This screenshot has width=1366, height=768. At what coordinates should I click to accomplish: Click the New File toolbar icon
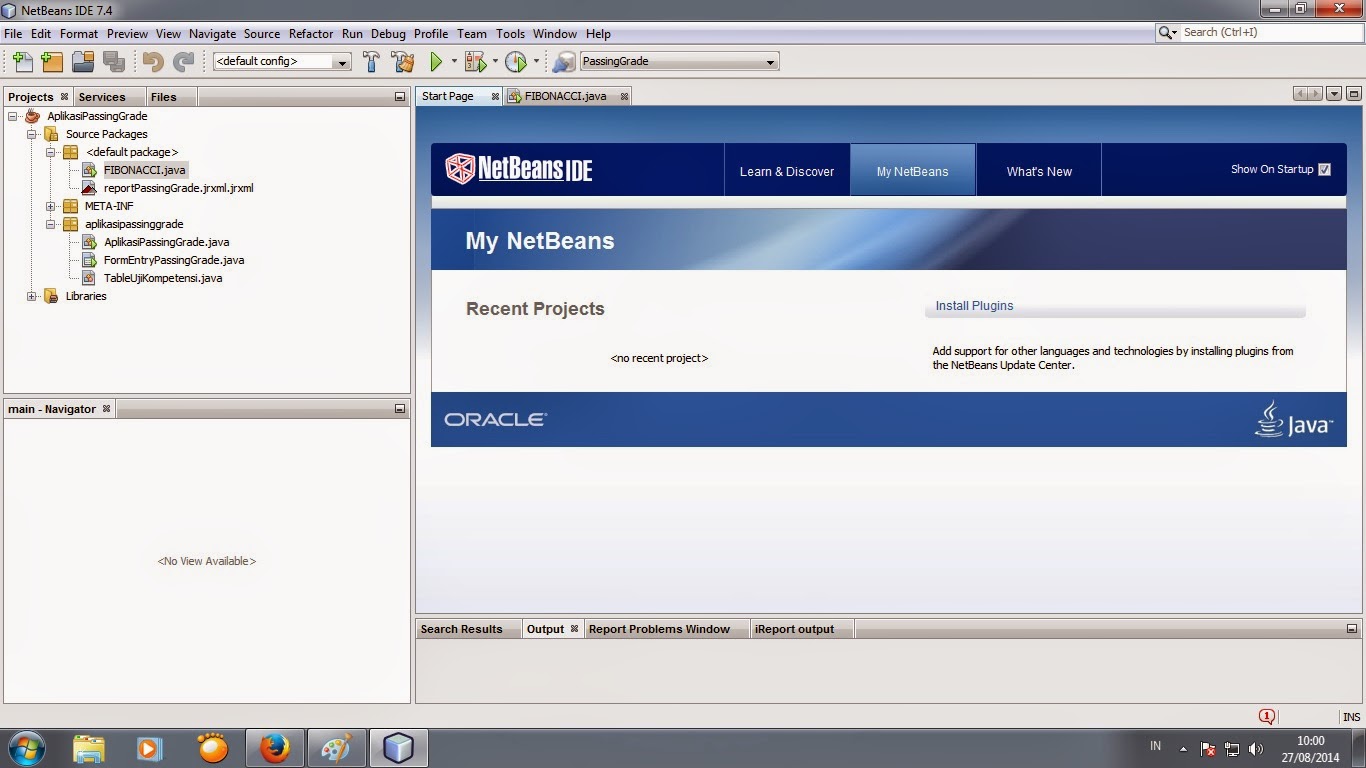click(22, 62)
